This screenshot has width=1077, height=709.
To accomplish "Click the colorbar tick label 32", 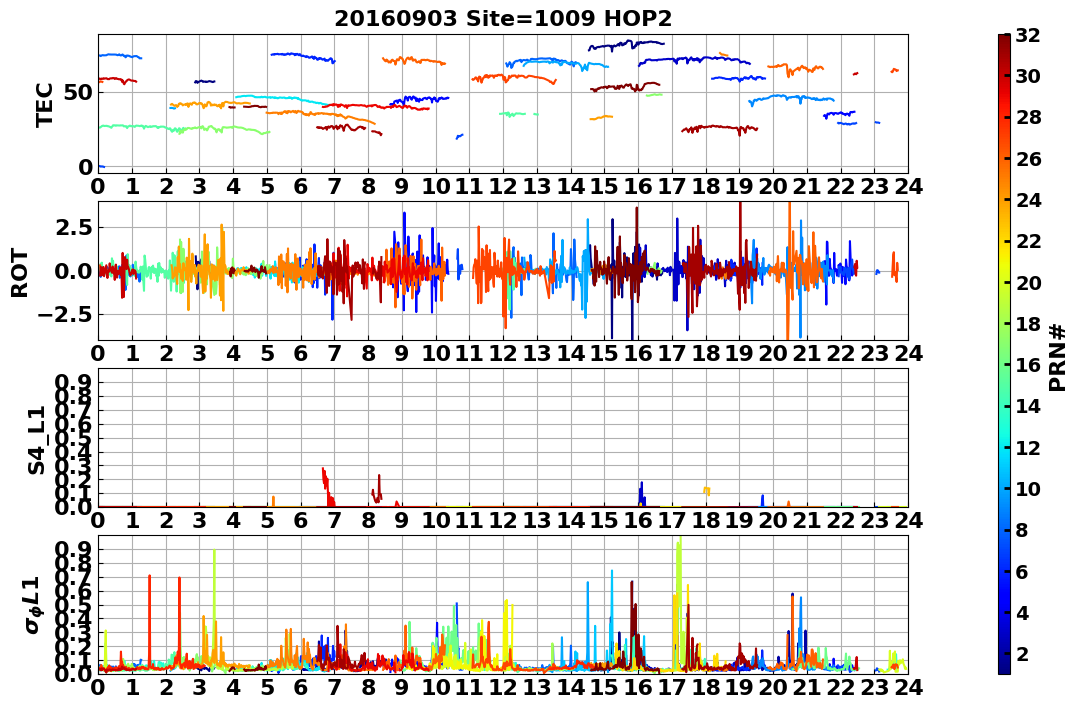I will [1028, 35].
